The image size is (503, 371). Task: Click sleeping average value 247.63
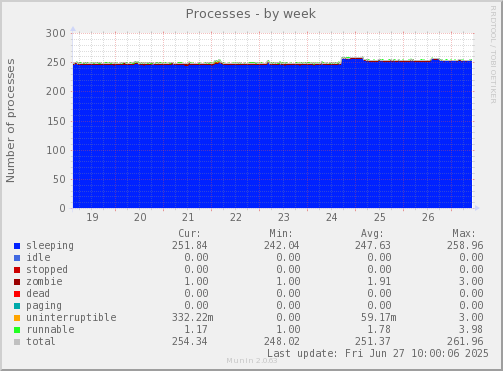click(x=373, y=245)
